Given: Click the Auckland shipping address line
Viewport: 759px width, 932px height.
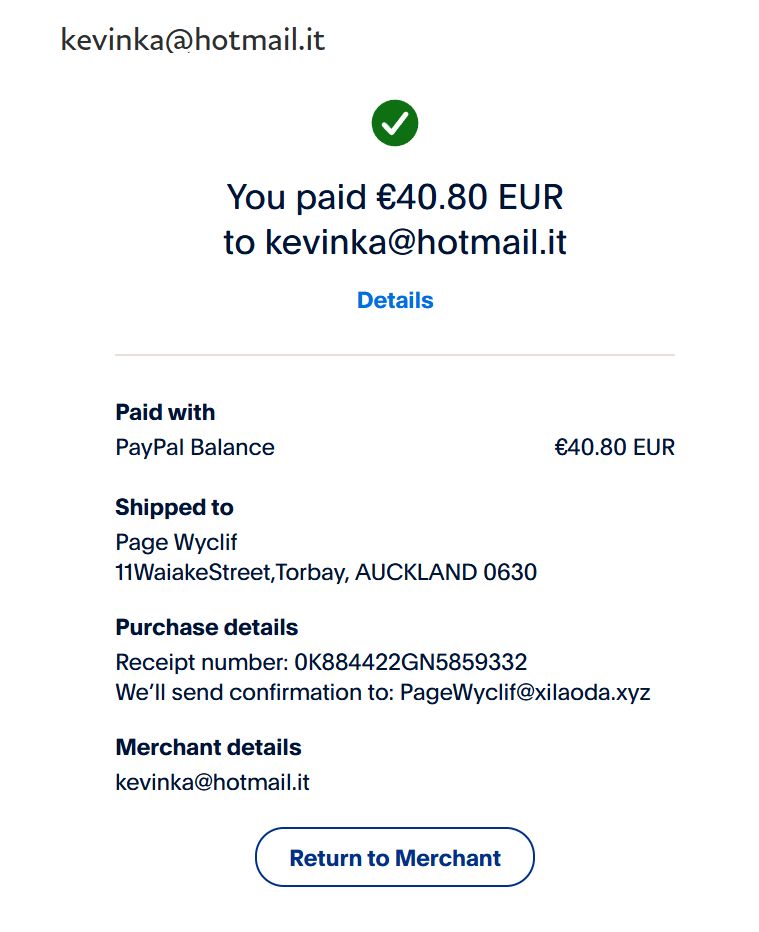Looking at the screenshot, I should point(326,573).
